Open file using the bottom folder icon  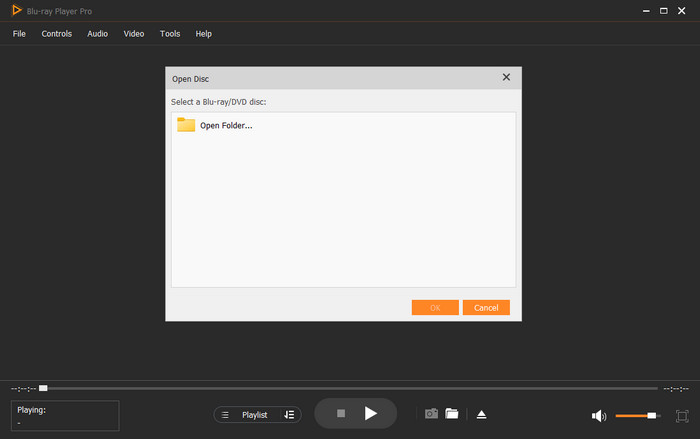pos(452,413)
